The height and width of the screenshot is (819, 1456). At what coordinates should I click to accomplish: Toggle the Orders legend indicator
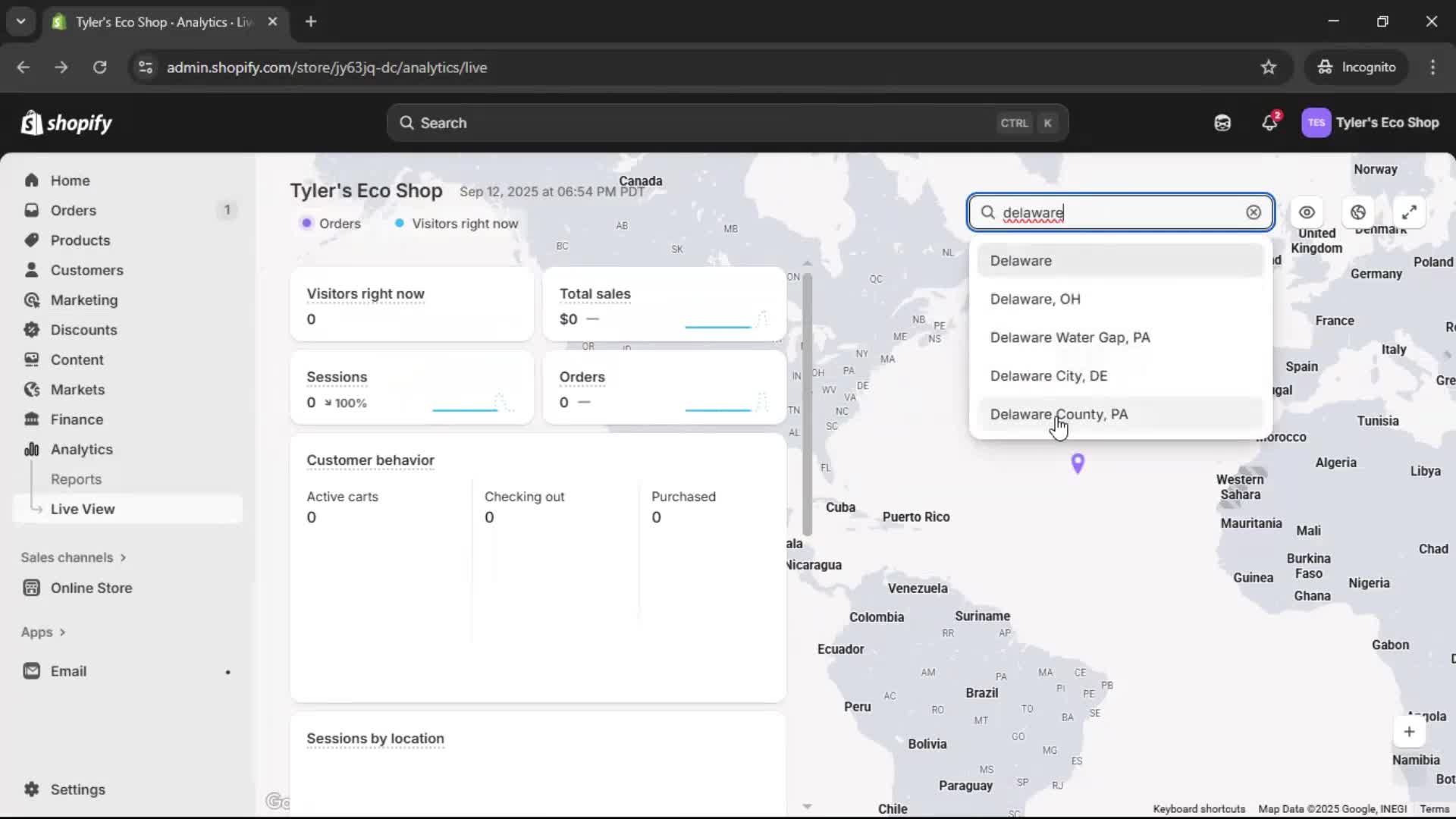[331, 223]
